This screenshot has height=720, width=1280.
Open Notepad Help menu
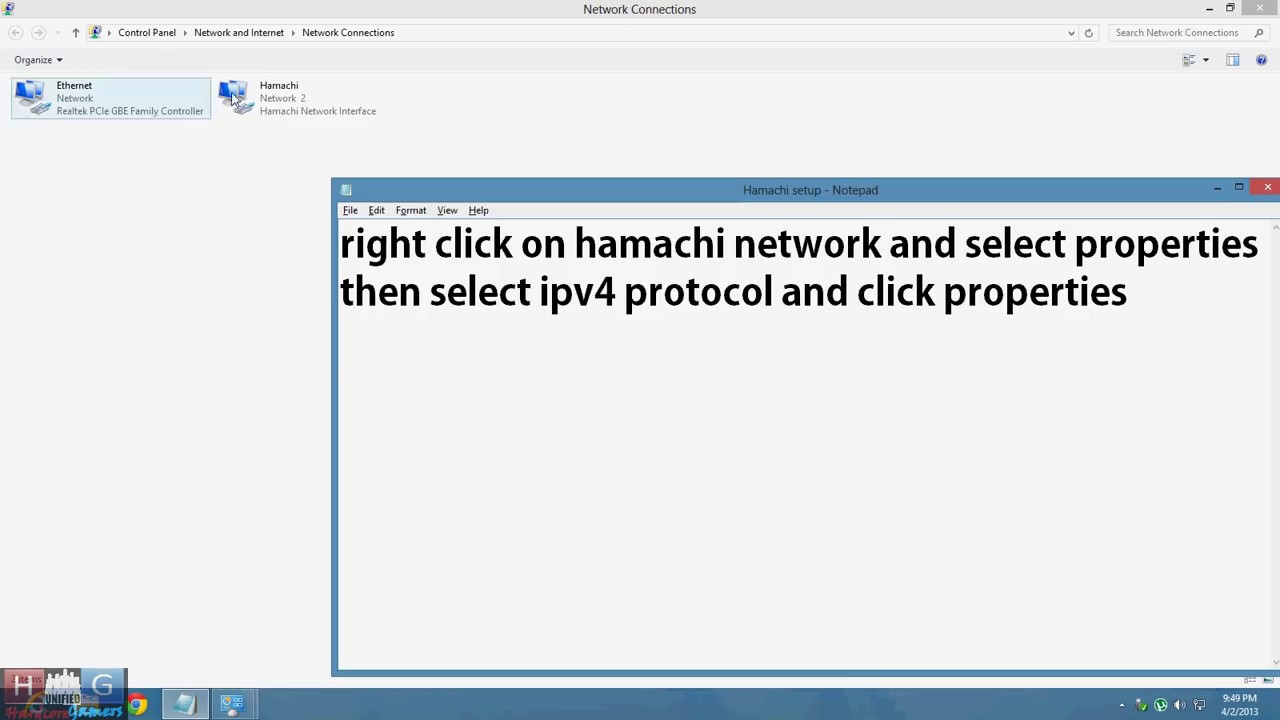[478, 210]
